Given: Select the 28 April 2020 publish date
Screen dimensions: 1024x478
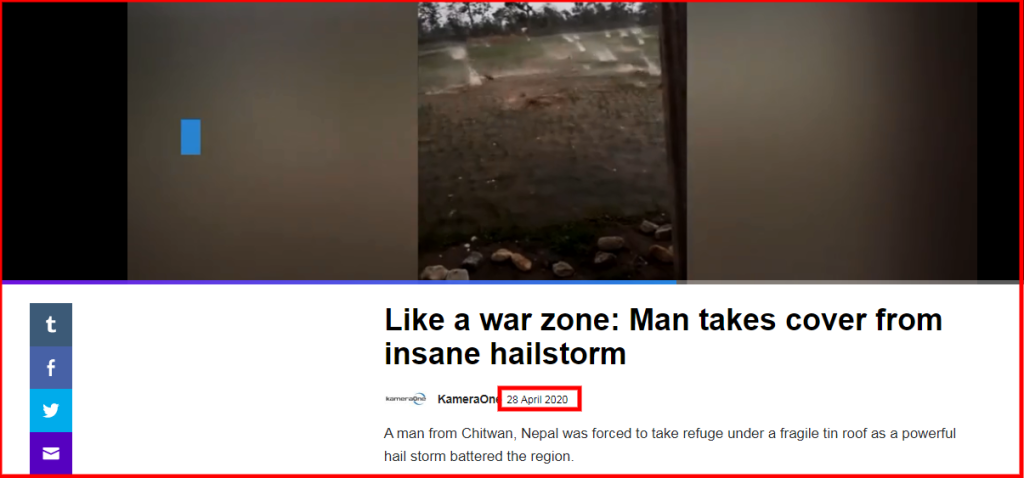Looking at the screenshot, I should click(537, 399).
